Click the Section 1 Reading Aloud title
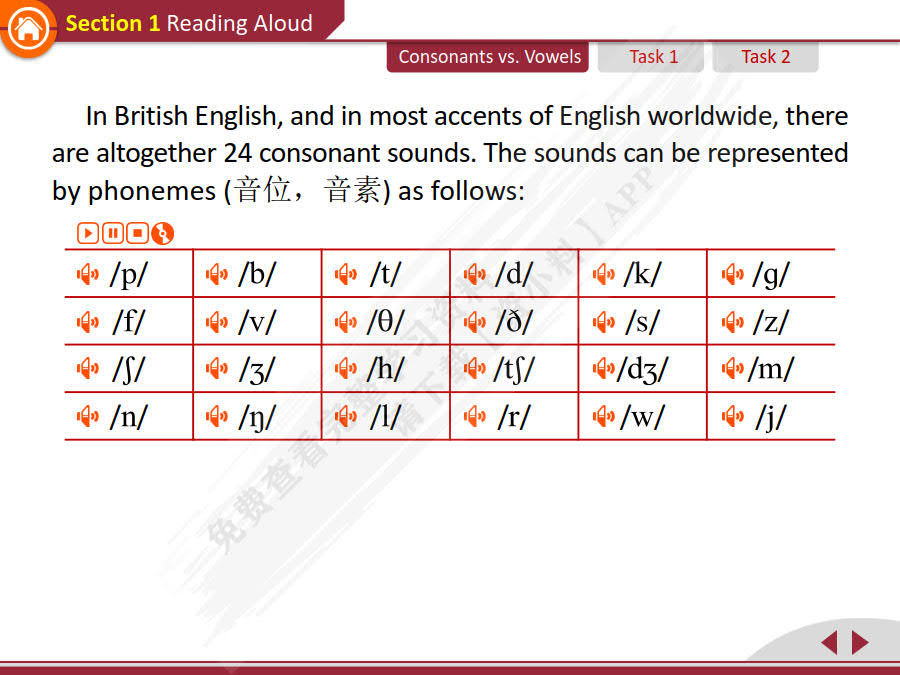900x675 pixels. pyautogui.click(x=189, y=24)
